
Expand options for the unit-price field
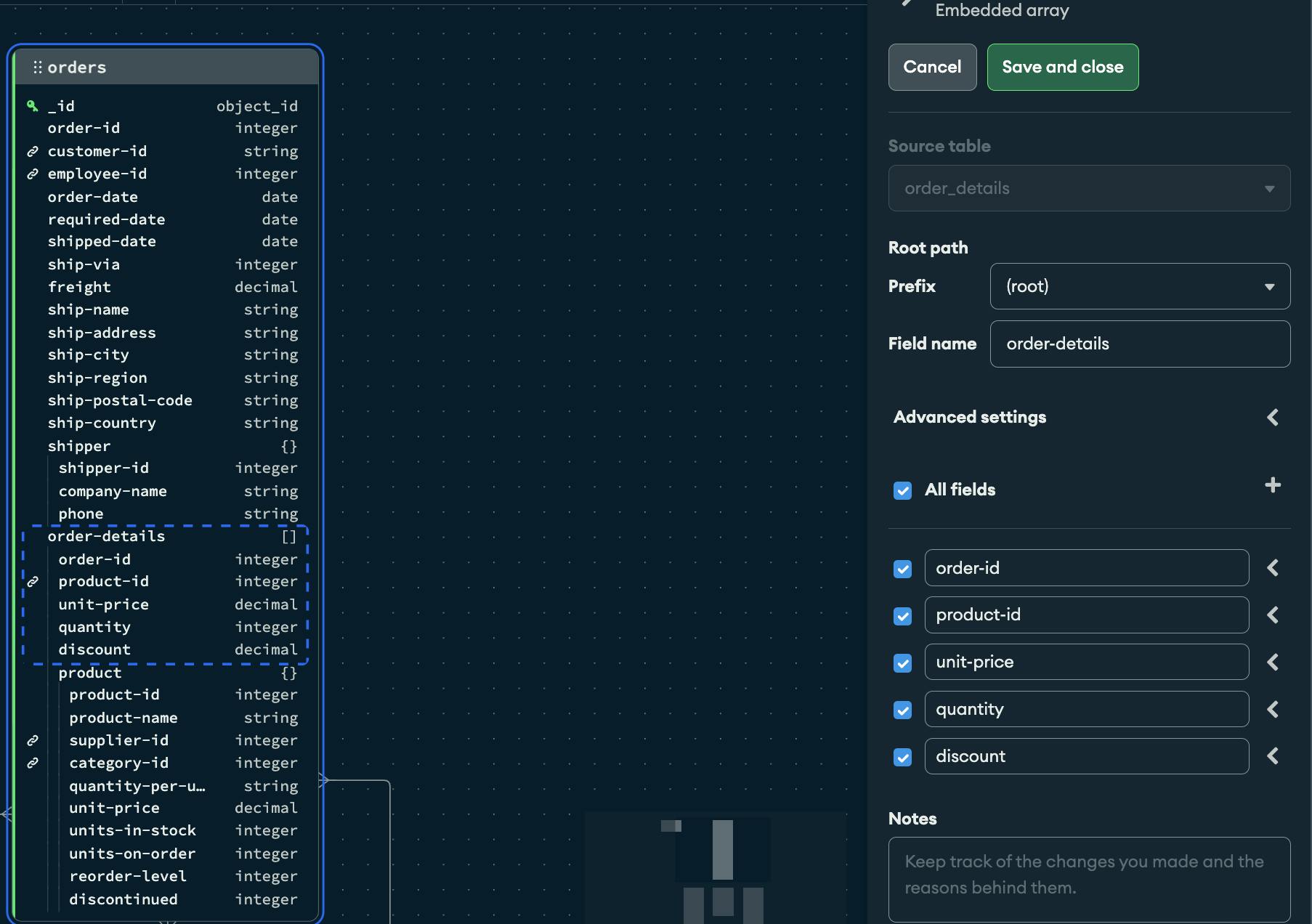coord(1272,662)
